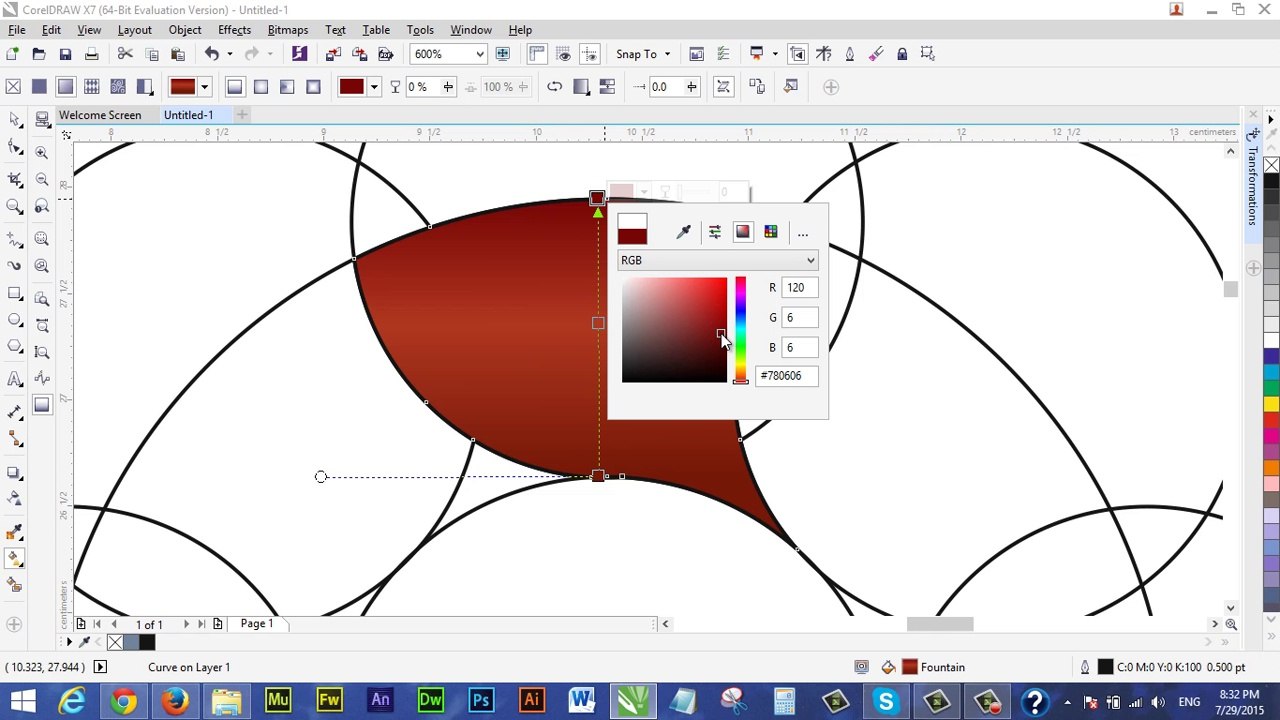Select the Page 1 tab
This screenshot has height=720, width=1280.
(x=257, y=624)
